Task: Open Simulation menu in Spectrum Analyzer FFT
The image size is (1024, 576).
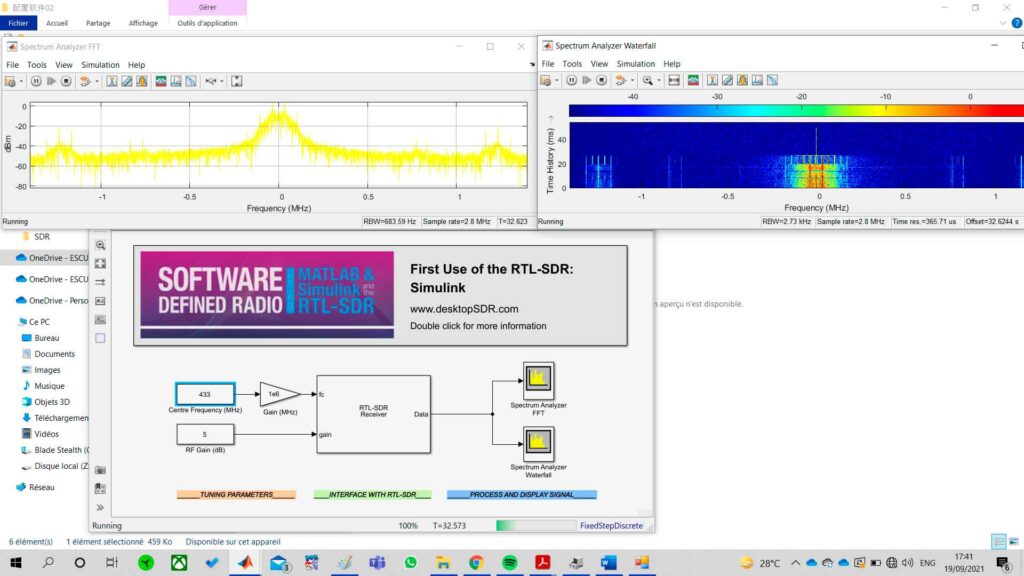Action: [100, 65]
